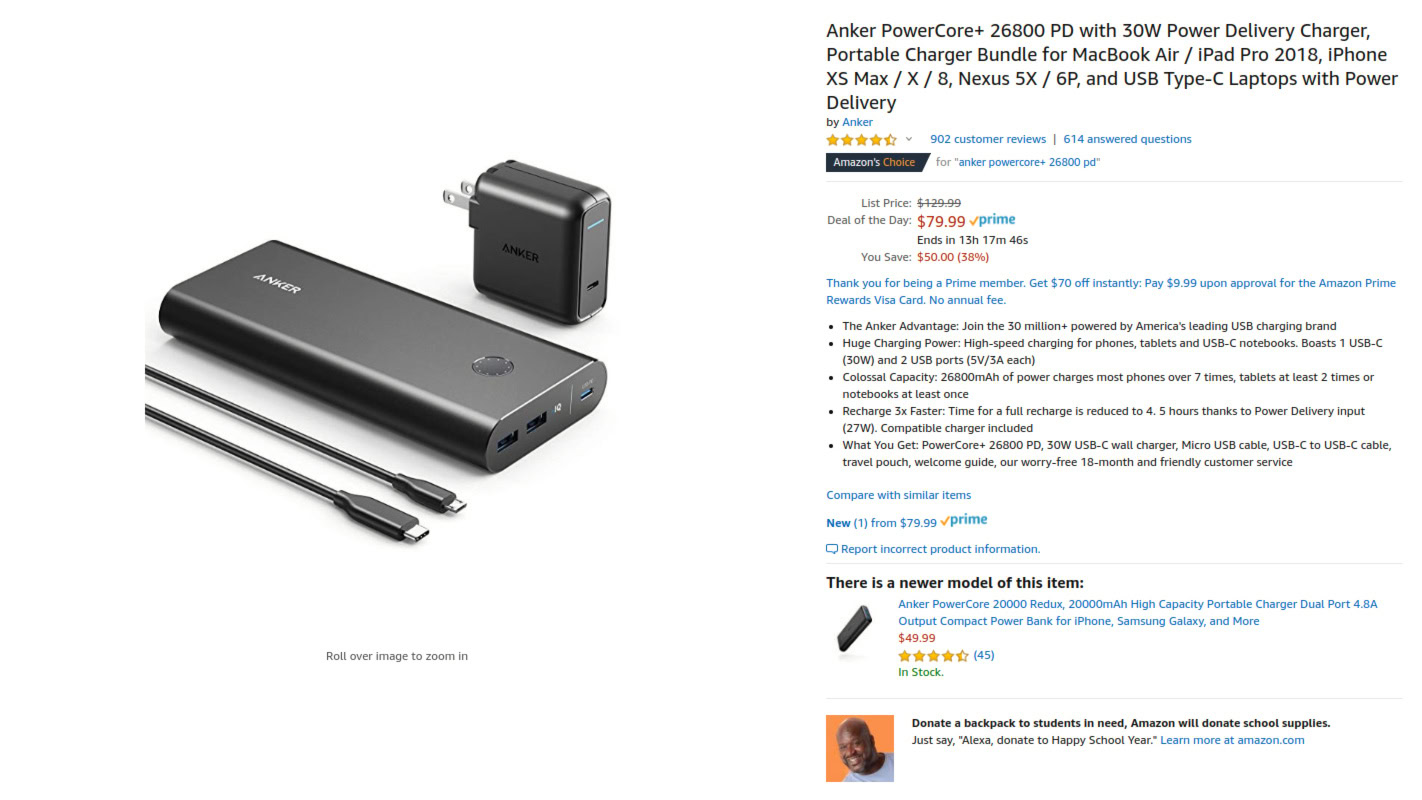Click Report incorrect product information
Viewport: 1422px width, 800px height.
tap(940, 549)
